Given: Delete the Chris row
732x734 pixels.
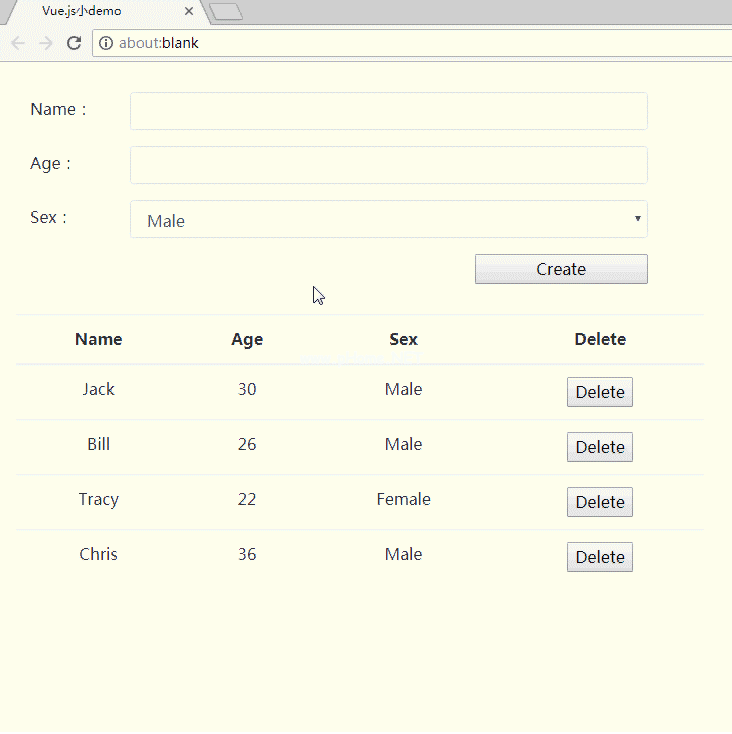Looking at the screenshot, I should pos(600,557).
